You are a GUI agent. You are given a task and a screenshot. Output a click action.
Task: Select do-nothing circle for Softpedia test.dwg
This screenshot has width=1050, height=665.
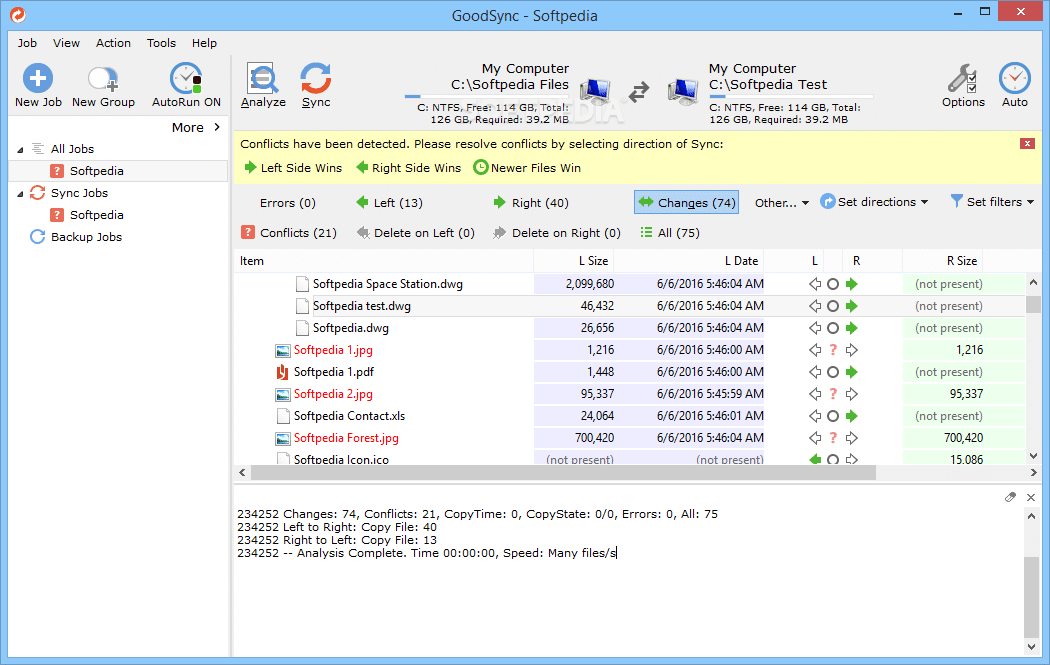[833, 306]
